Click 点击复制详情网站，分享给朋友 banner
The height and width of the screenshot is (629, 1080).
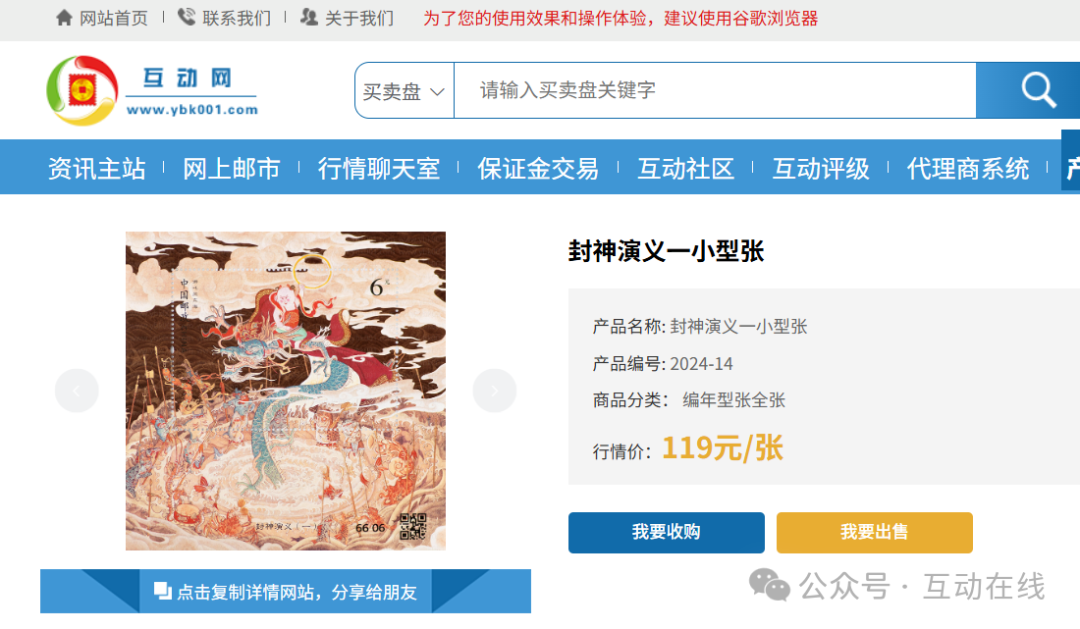[x=285, y=591]
